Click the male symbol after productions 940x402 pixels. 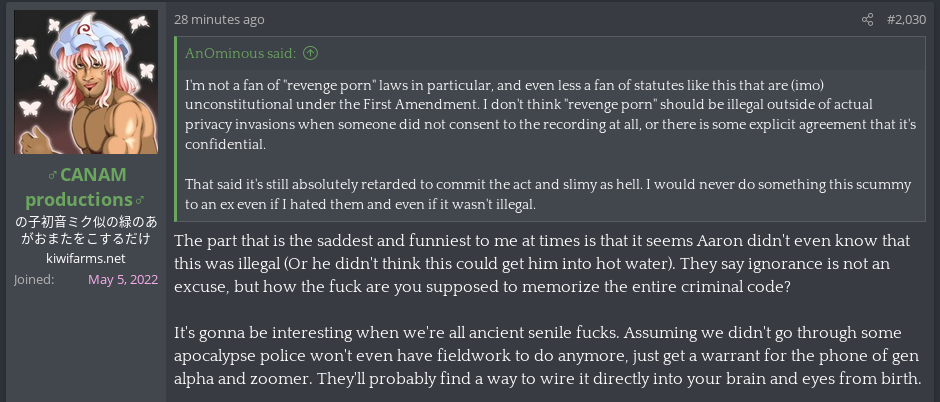point(139,201)
